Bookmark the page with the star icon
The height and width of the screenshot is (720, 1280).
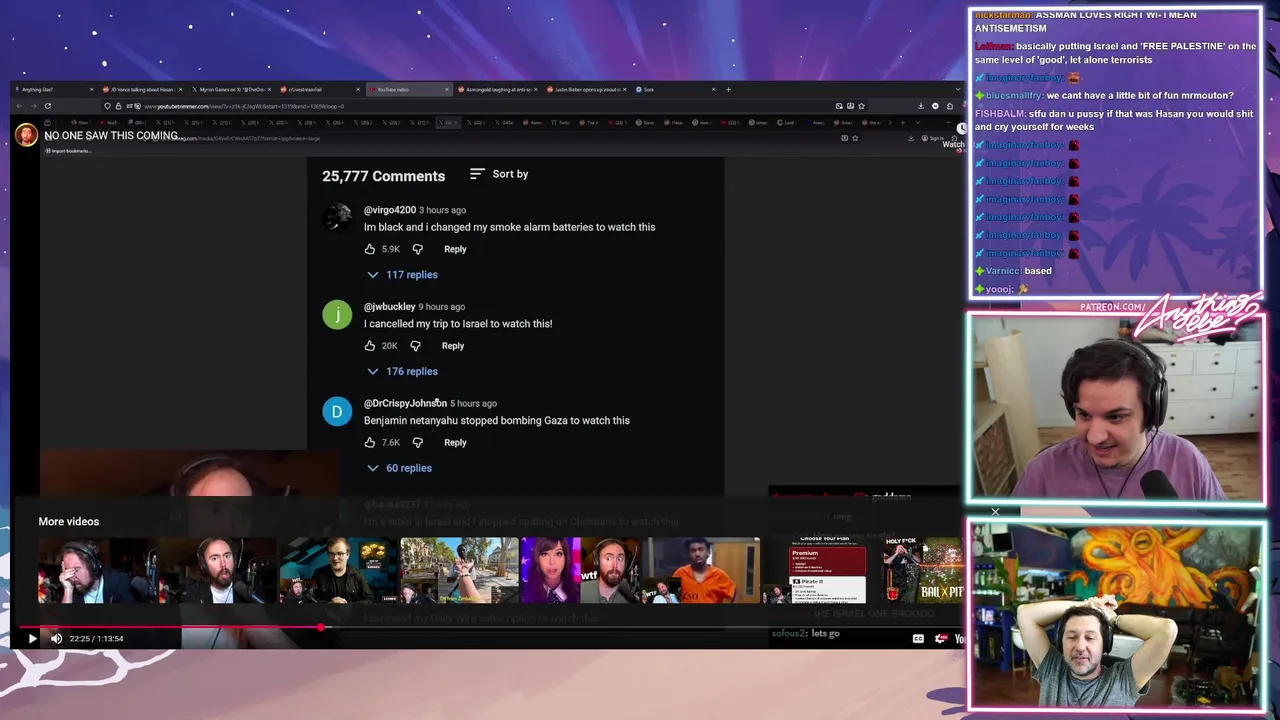point(862,106)
